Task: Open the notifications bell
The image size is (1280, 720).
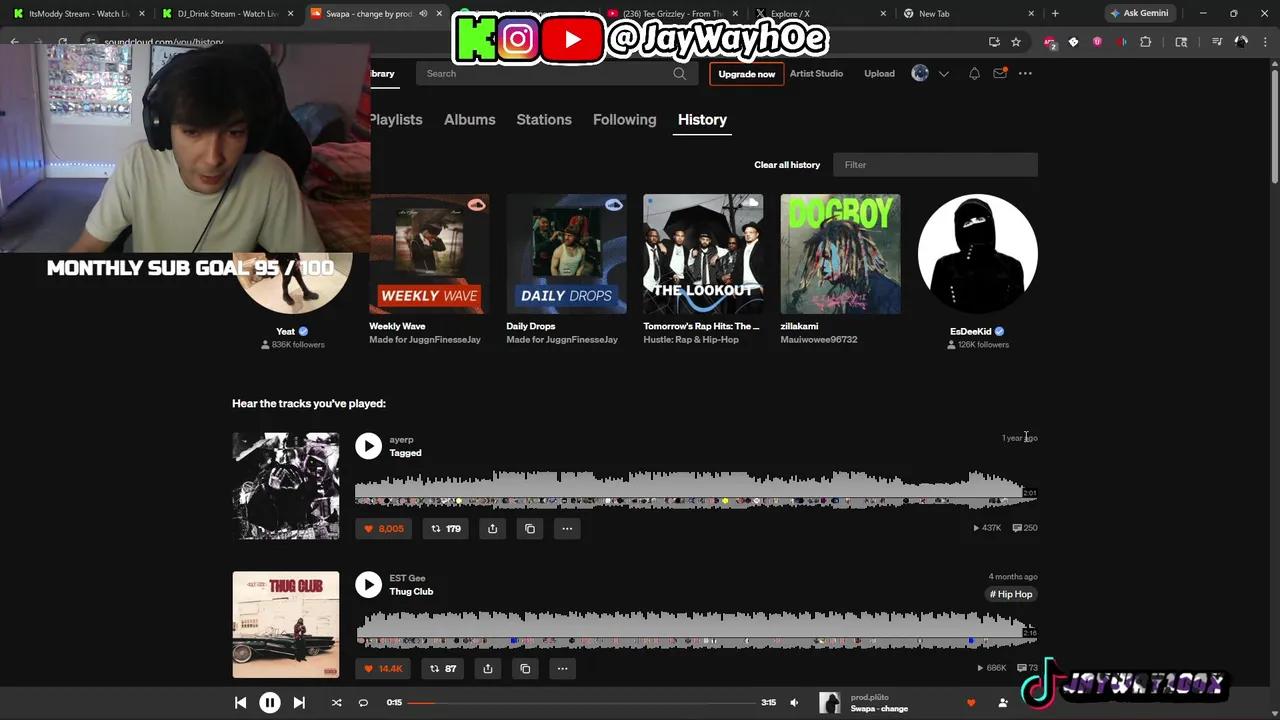Action: pyautogui.click(x=974, y=73)
